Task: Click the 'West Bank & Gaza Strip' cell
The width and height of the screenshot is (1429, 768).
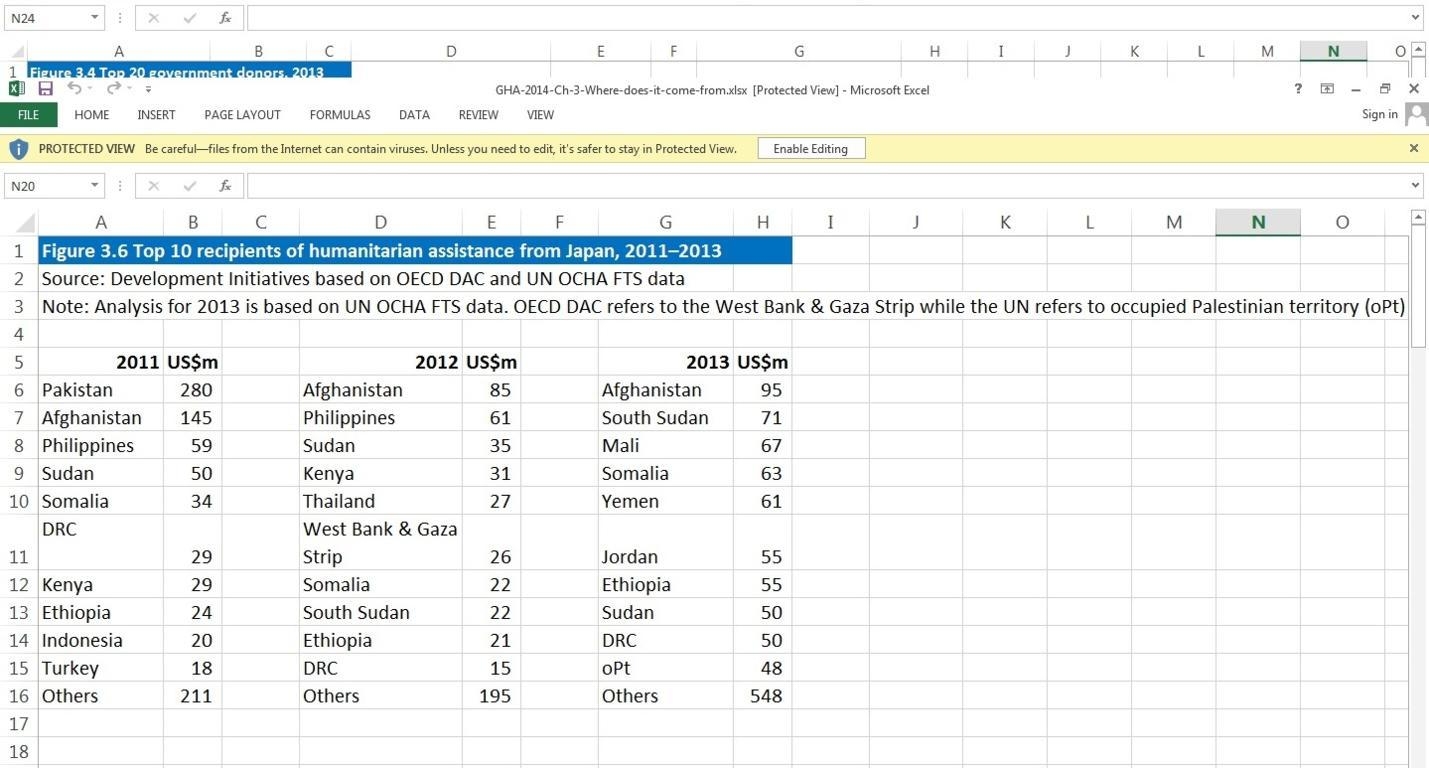Action: (x=380, y=543)
